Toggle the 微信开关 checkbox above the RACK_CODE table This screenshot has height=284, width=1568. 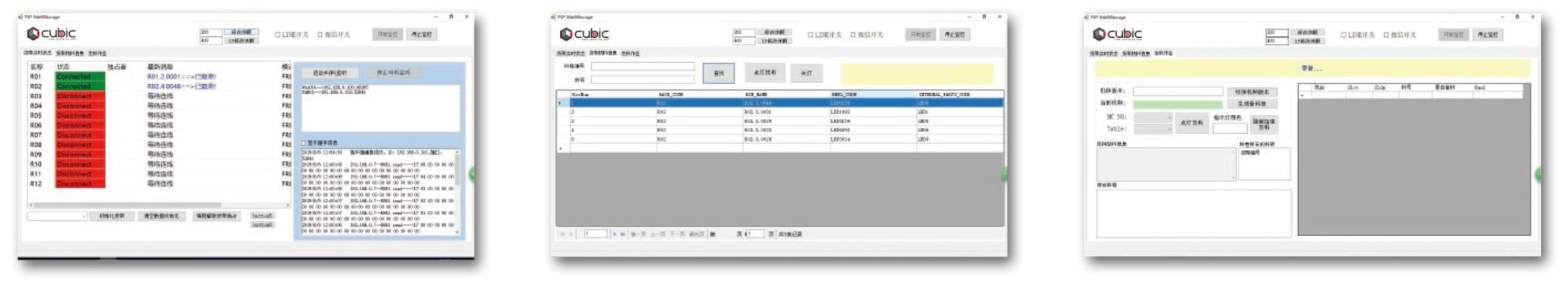(853, 35)
